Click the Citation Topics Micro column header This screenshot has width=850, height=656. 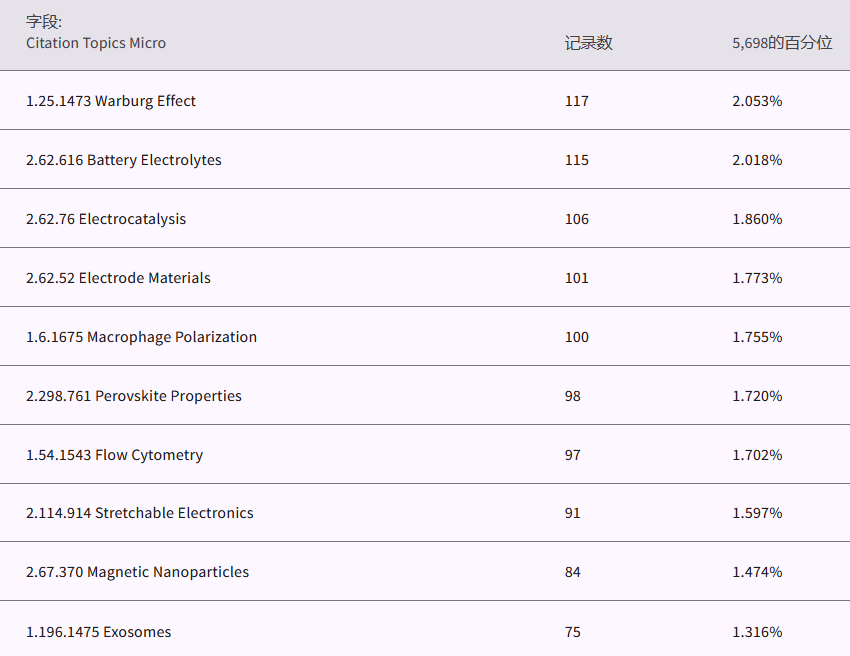(x=96, y=43)
